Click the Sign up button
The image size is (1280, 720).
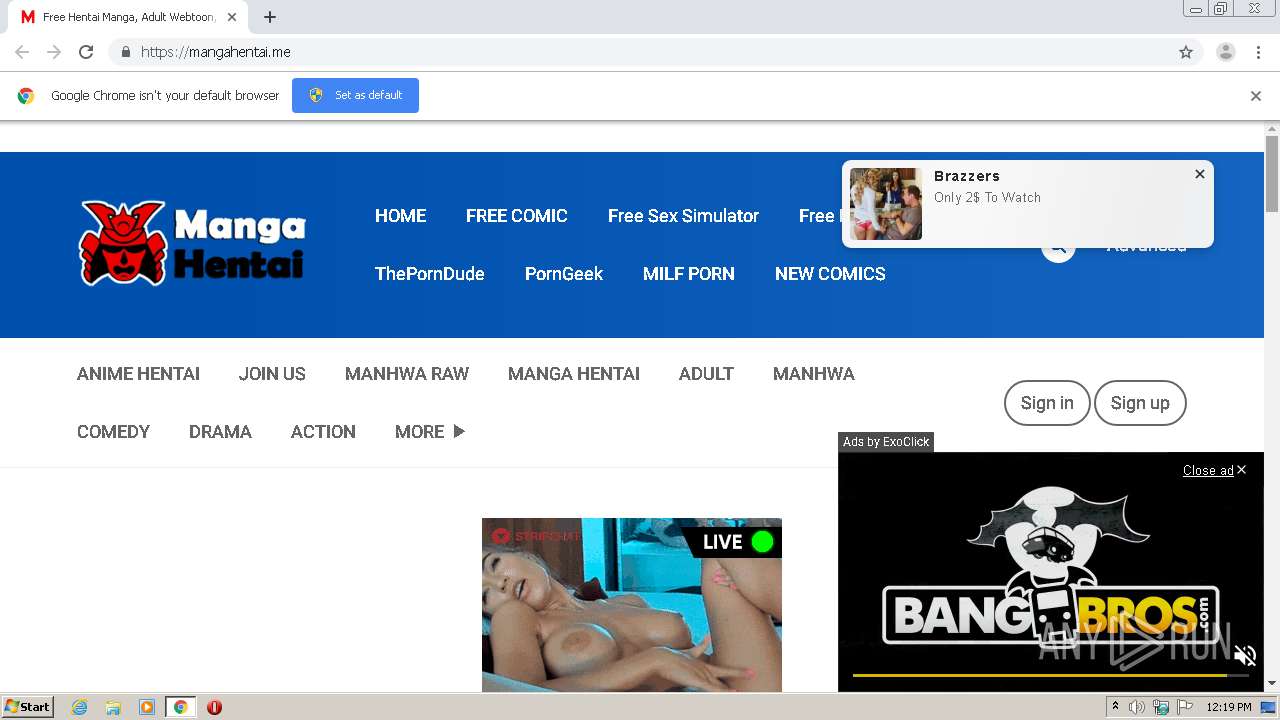(1140, 403)
